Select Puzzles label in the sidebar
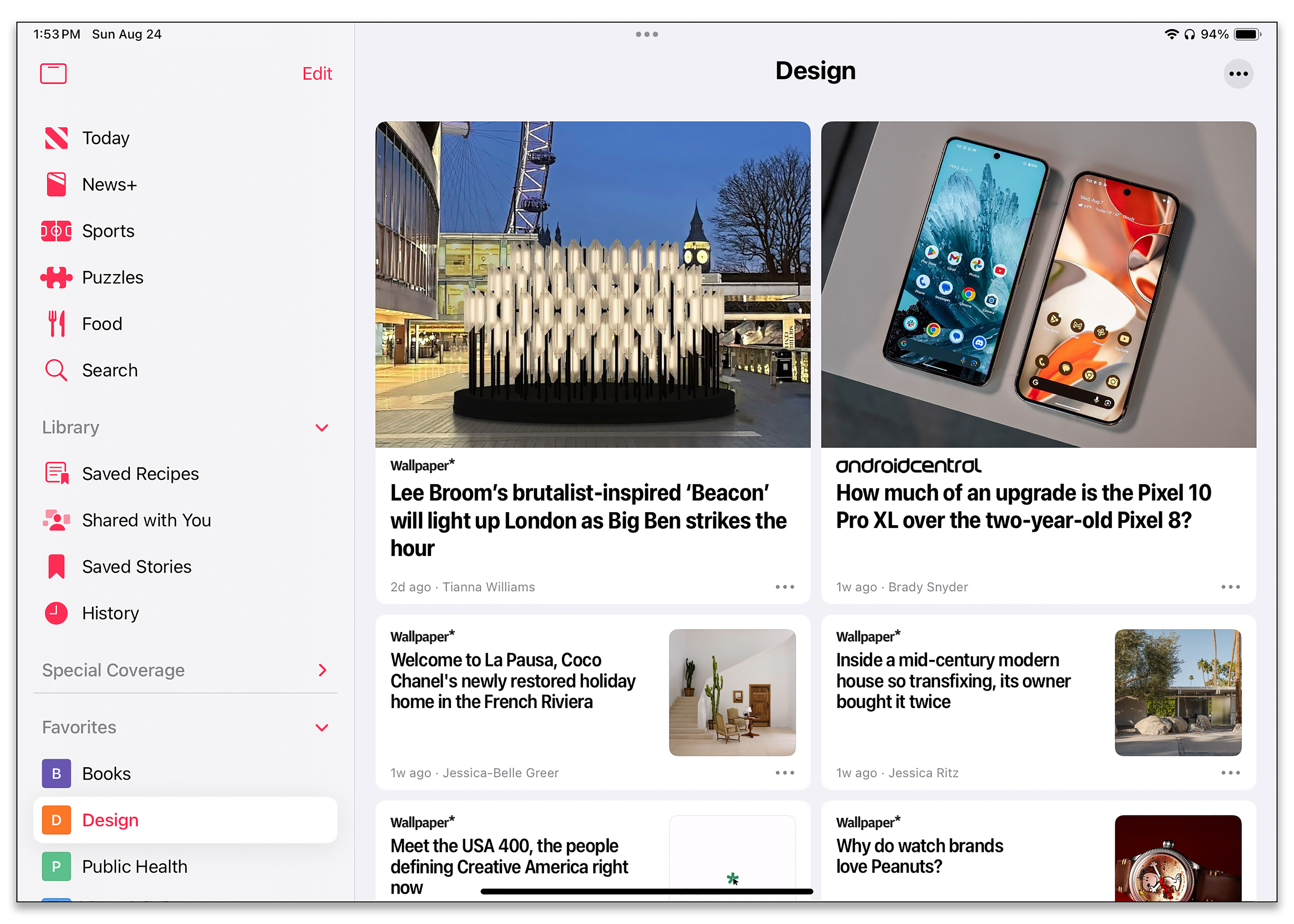The image size is (1294, 924). pyautogui.click(x=113, y=277)
